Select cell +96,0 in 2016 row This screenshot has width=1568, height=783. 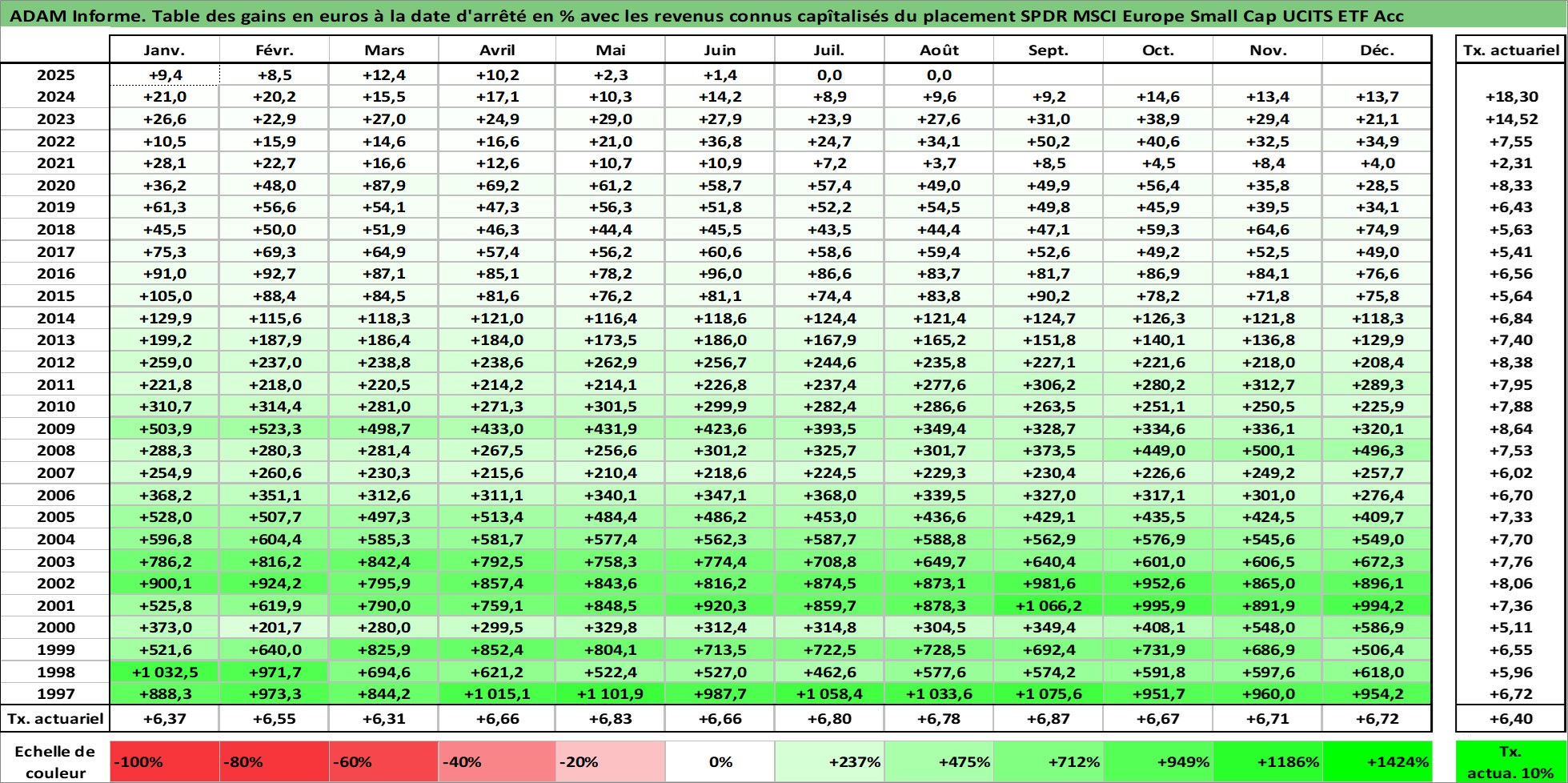pyautogui.click(x=720, y=274)
